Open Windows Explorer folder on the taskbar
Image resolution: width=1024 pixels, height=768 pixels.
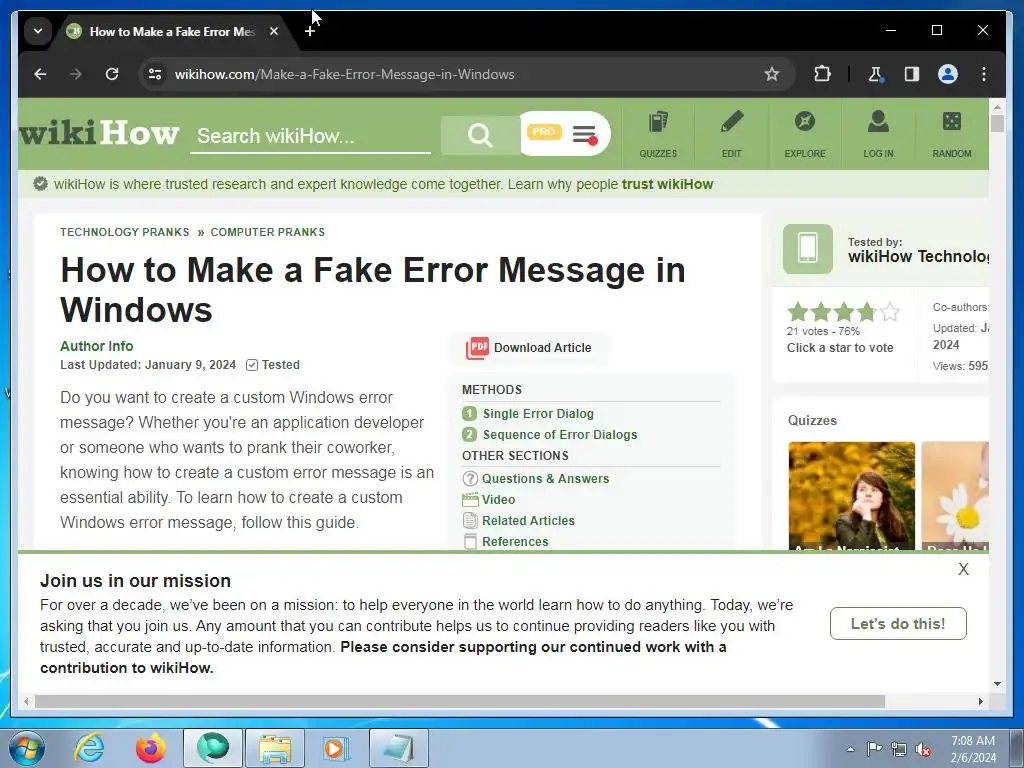pos(275,748)
